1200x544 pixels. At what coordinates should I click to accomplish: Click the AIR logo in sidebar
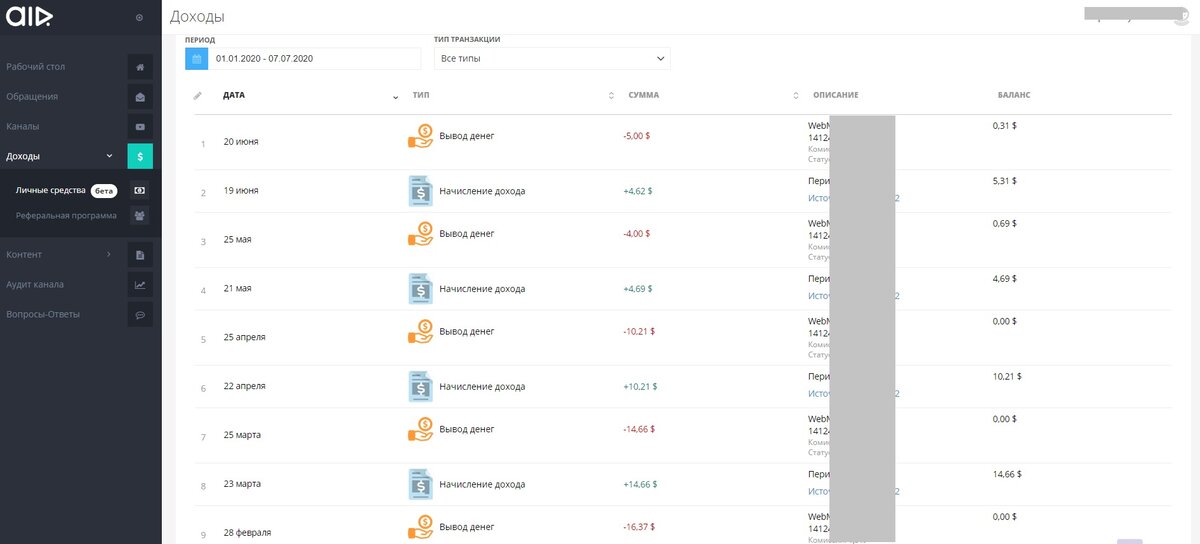(x=28, y=17)
